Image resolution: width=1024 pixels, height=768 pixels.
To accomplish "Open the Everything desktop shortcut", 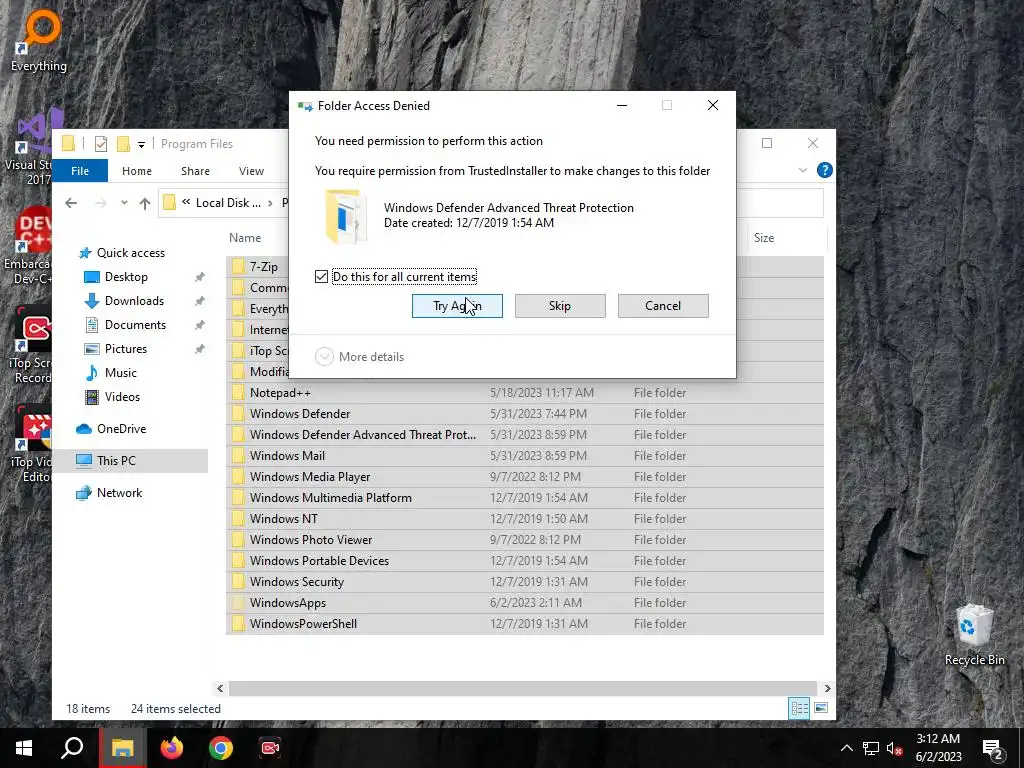I will pos(39,39).
